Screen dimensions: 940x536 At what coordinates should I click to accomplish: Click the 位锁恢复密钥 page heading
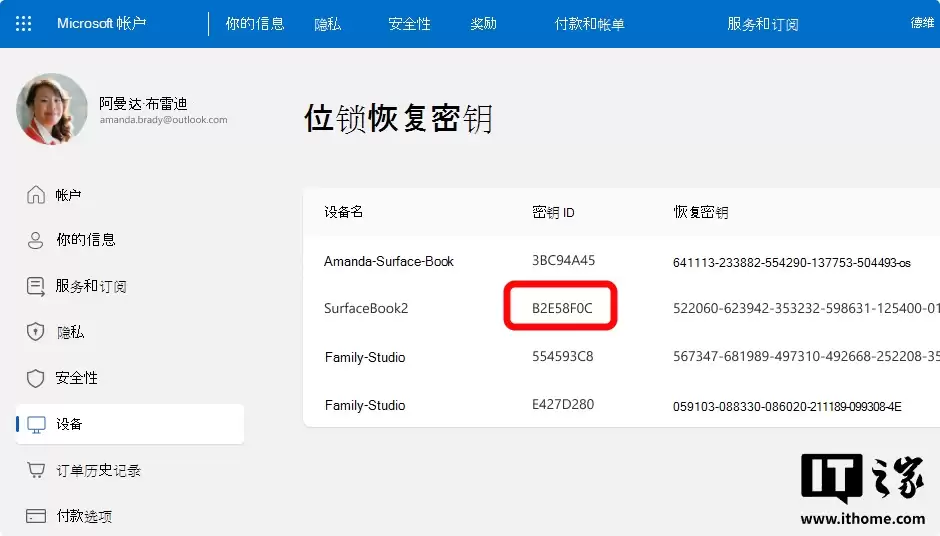coord(398,118)
